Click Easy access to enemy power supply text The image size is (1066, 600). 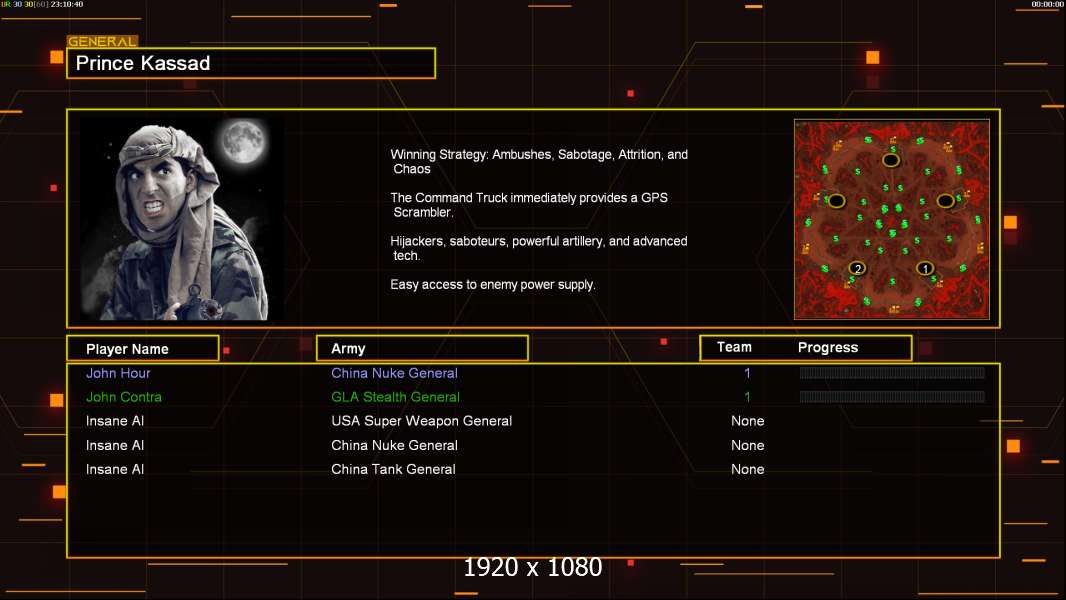coord(493,285)
